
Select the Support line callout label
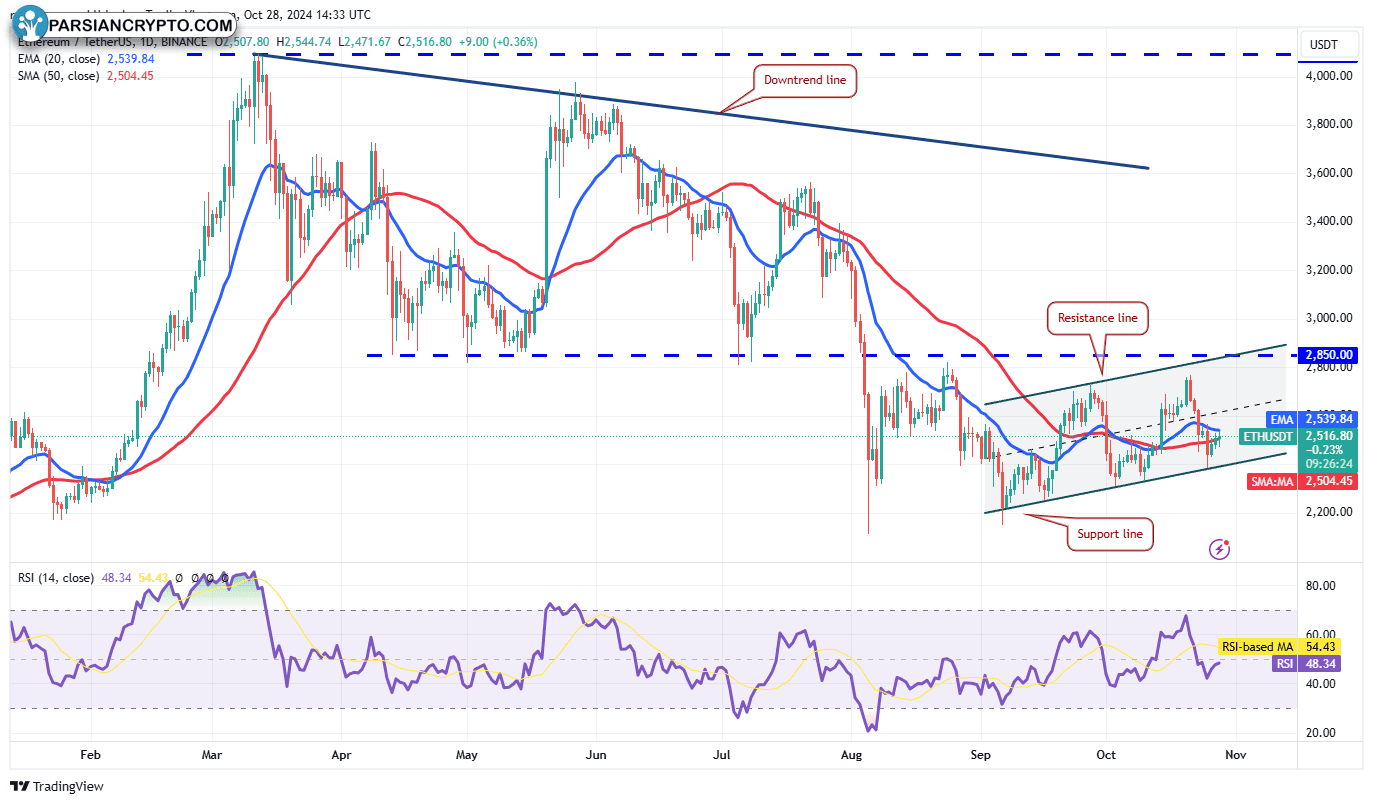click(x=1110, y=534)
